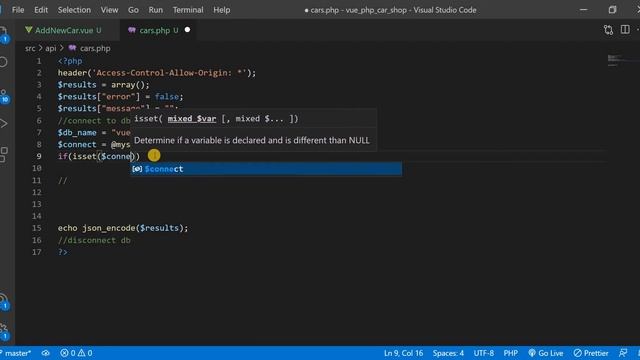Open the Go menu
This screenshot has width=640, height=360.
pos(133,10)
